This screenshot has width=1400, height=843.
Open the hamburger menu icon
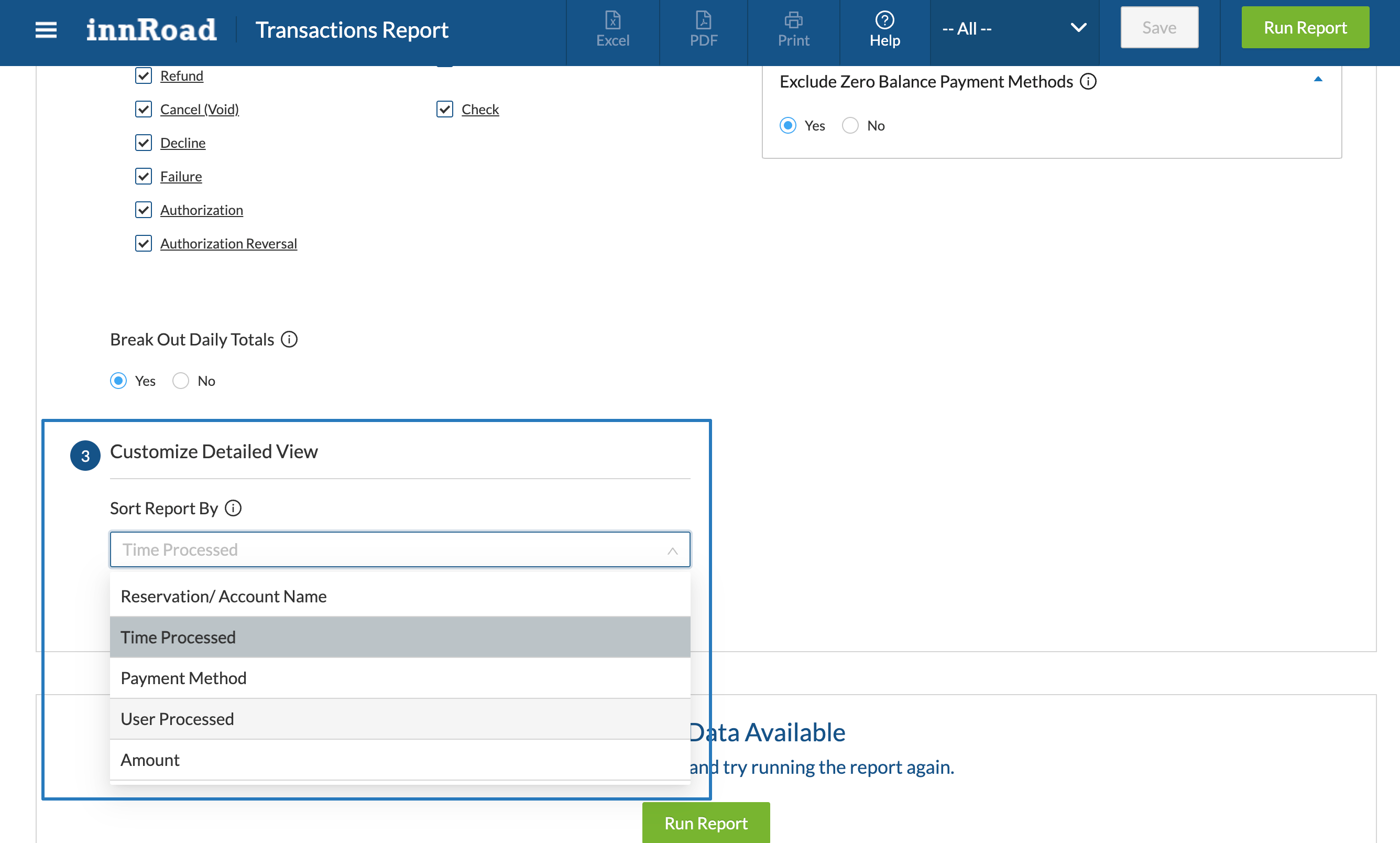tap(46, 29)
